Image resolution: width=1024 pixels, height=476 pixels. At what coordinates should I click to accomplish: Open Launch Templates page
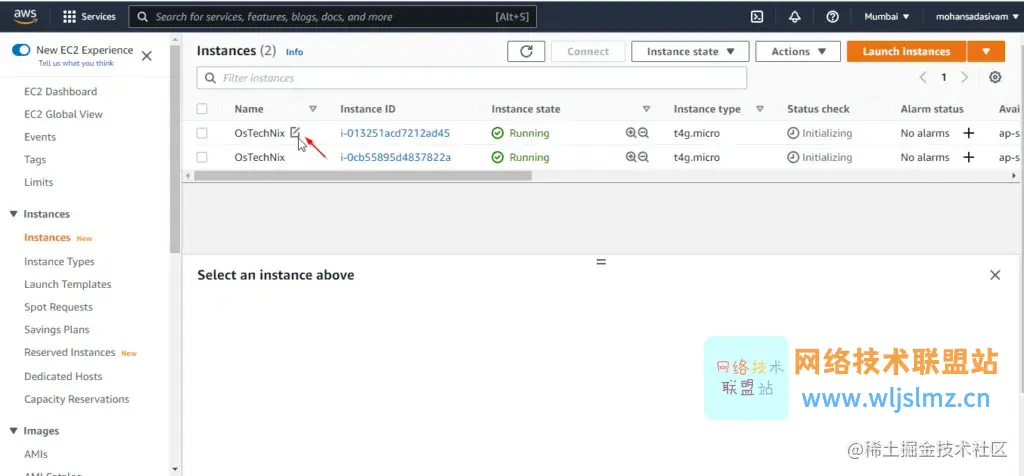[68, 285]
